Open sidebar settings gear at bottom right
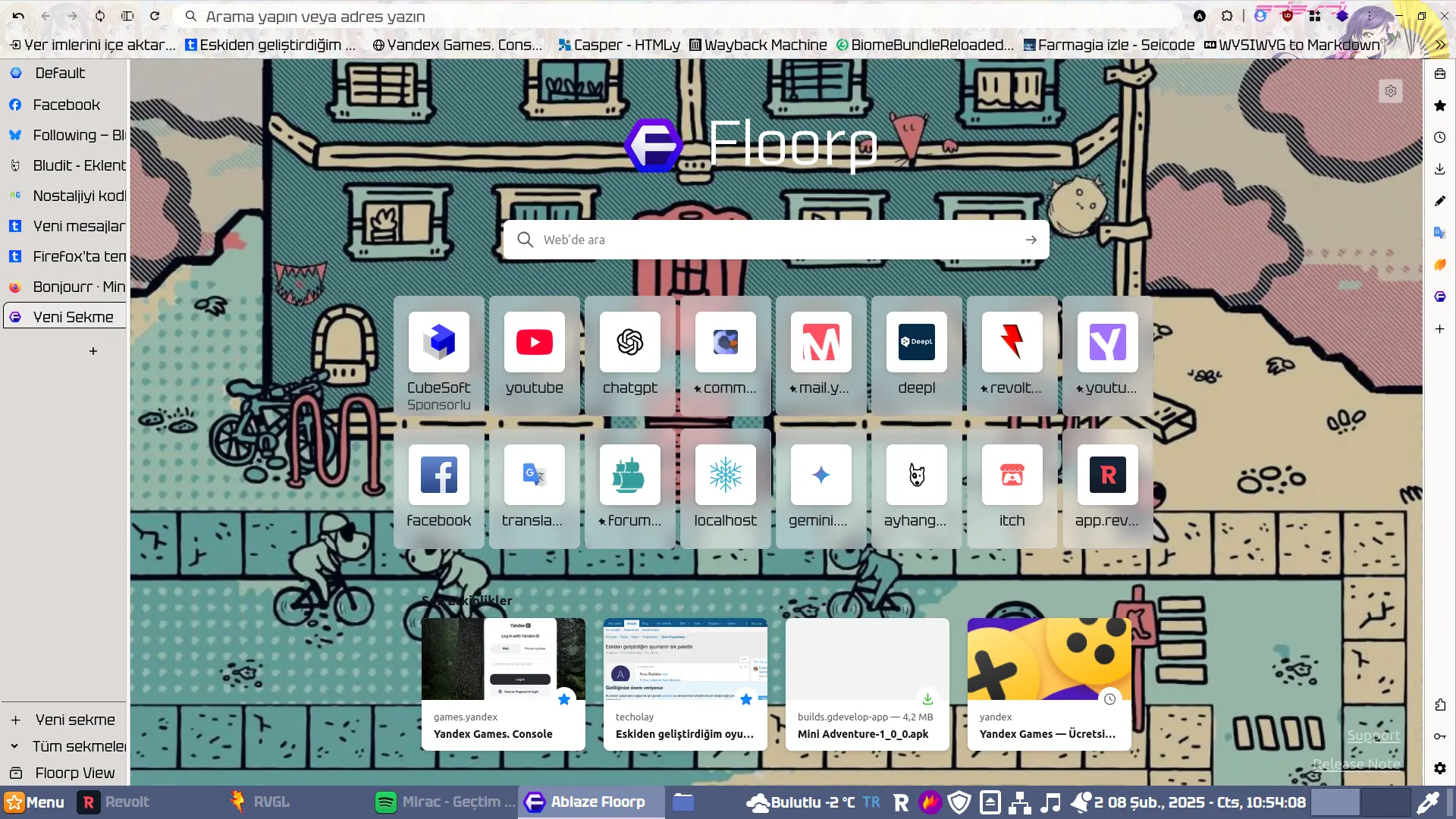 point(1440,768)
